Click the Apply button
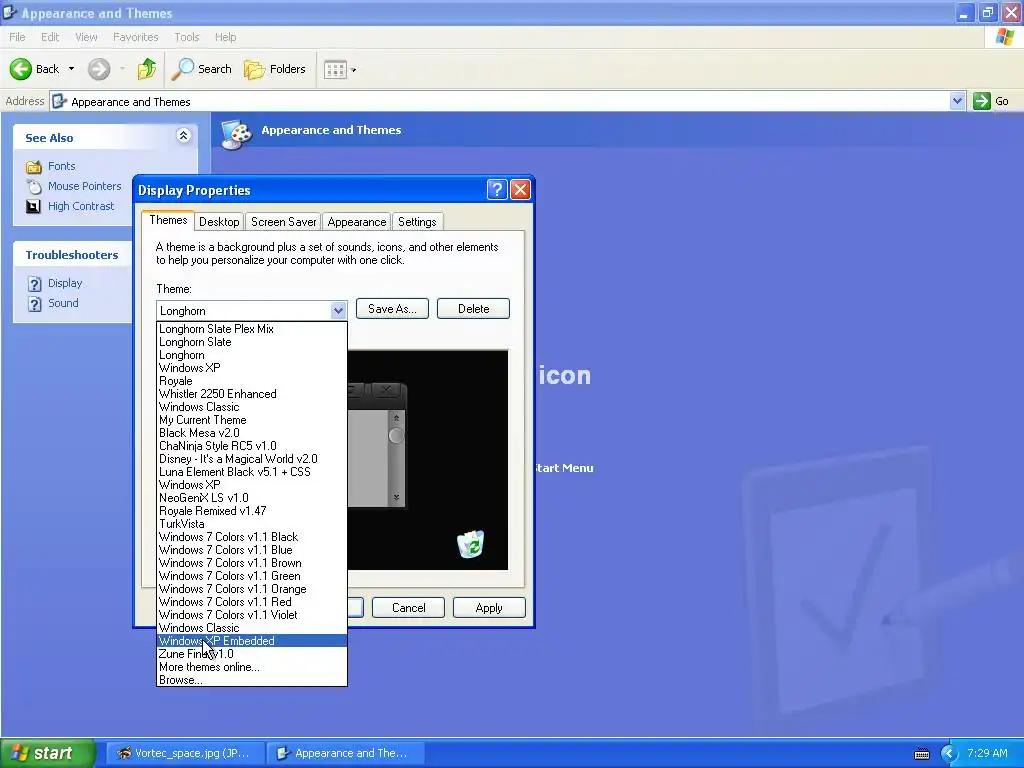 (x=489, y=608)
